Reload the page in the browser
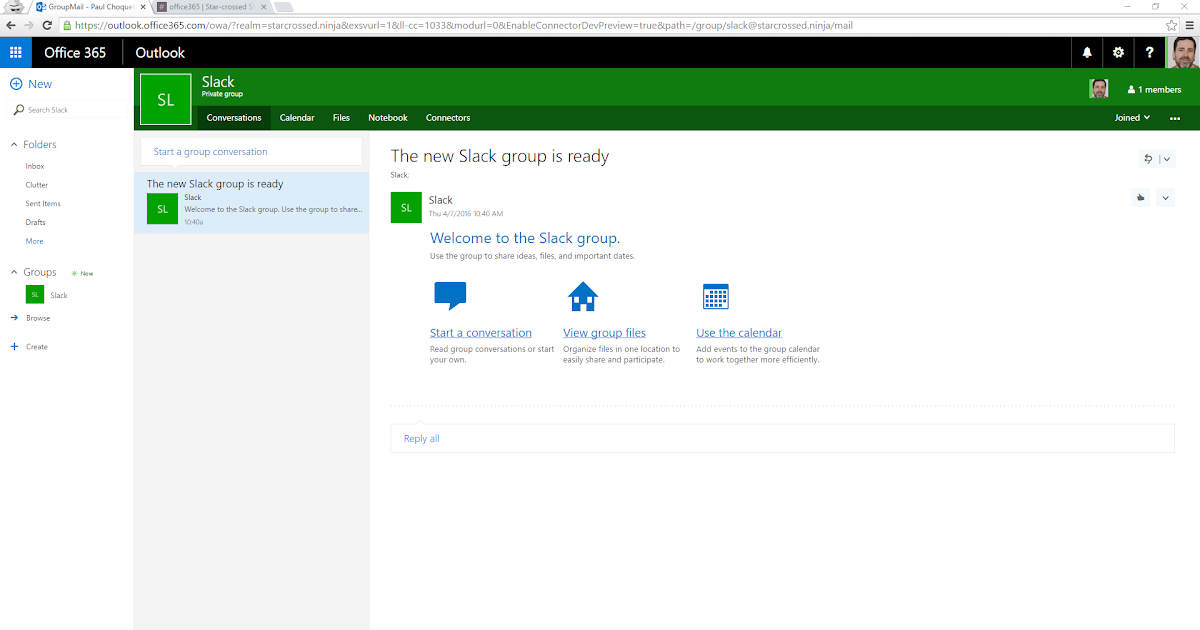 [x=46, y=24]
